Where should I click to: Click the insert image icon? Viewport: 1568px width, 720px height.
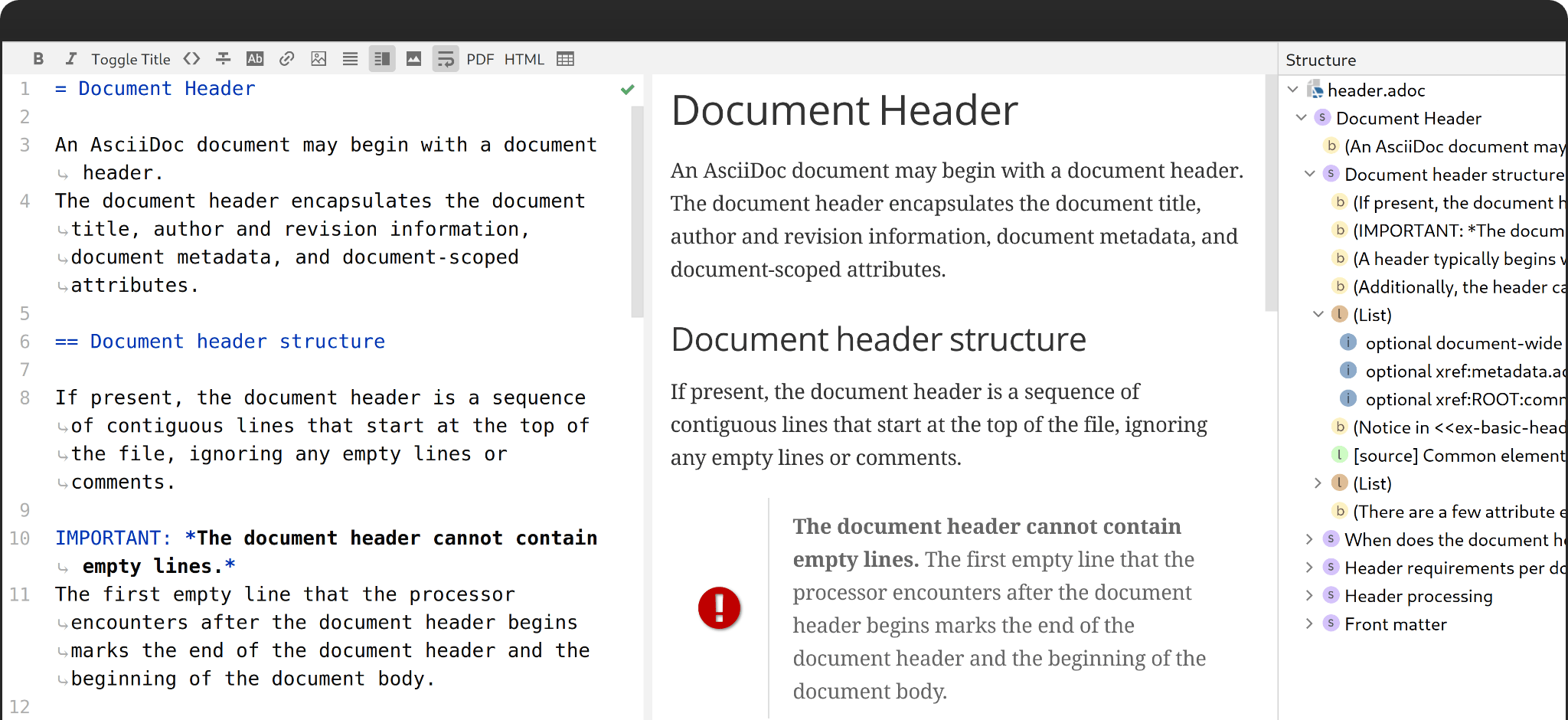[x=318, y=59]
